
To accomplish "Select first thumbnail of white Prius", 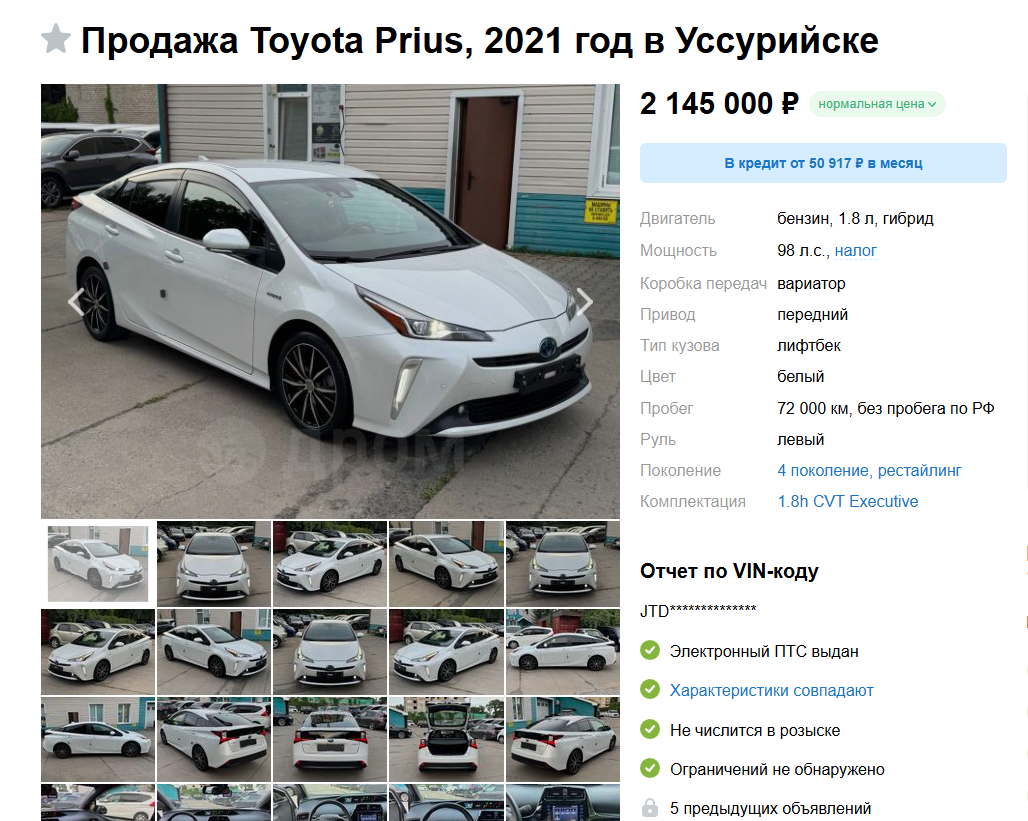I will point(98,564).
